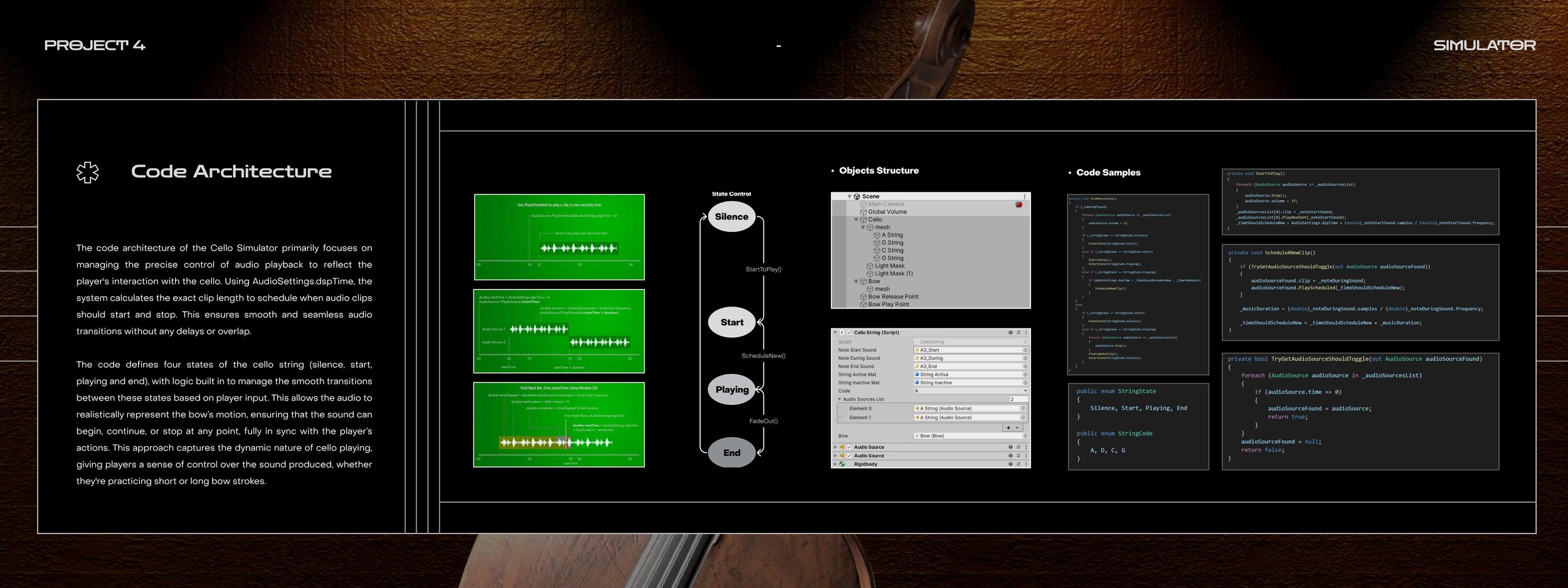1568x588 pixels.
Task: Expand the first Audio Source component
Action: 835,447
